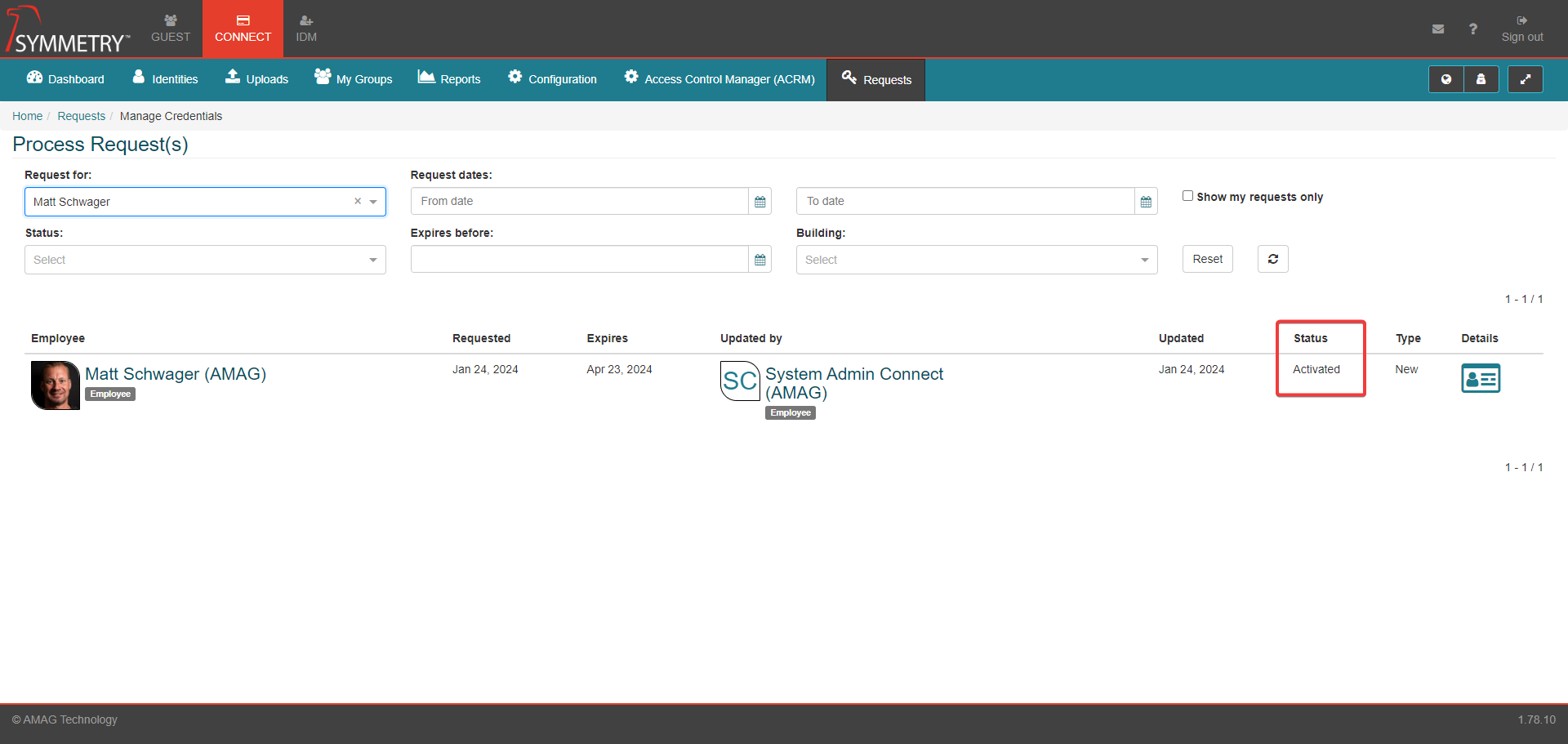Go to Home breadcrumb
Screen dimensions: 1568x744
pos(27,116)
